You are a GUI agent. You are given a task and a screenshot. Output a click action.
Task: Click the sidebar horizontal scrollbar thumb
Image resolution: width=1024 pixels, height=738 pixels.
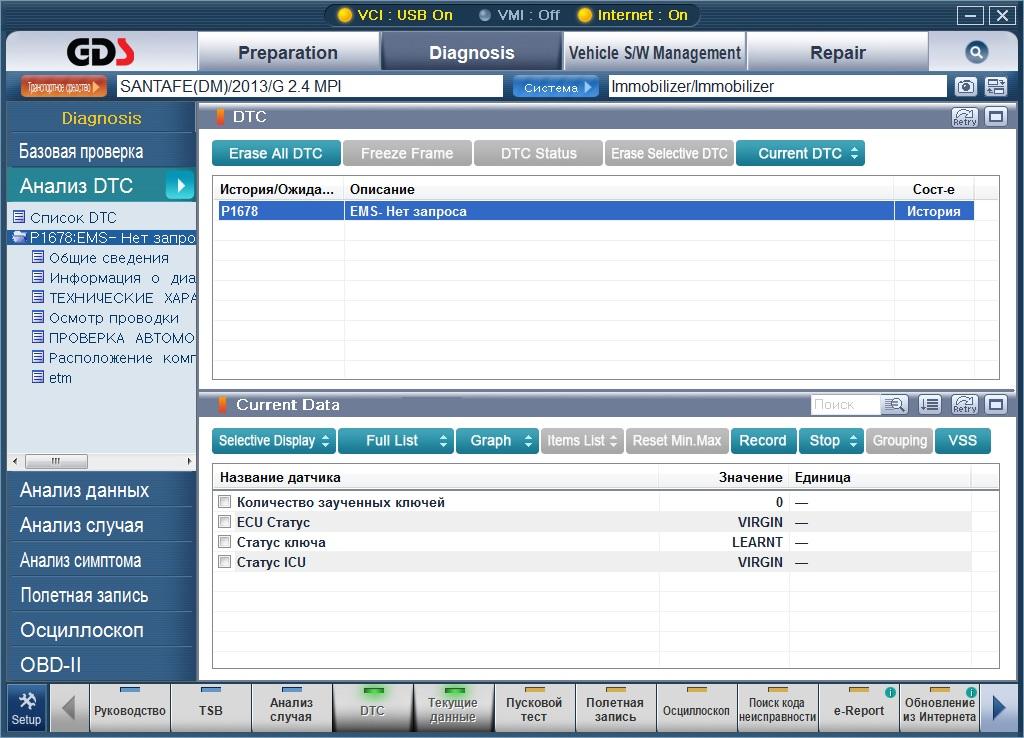pos(56,461)
